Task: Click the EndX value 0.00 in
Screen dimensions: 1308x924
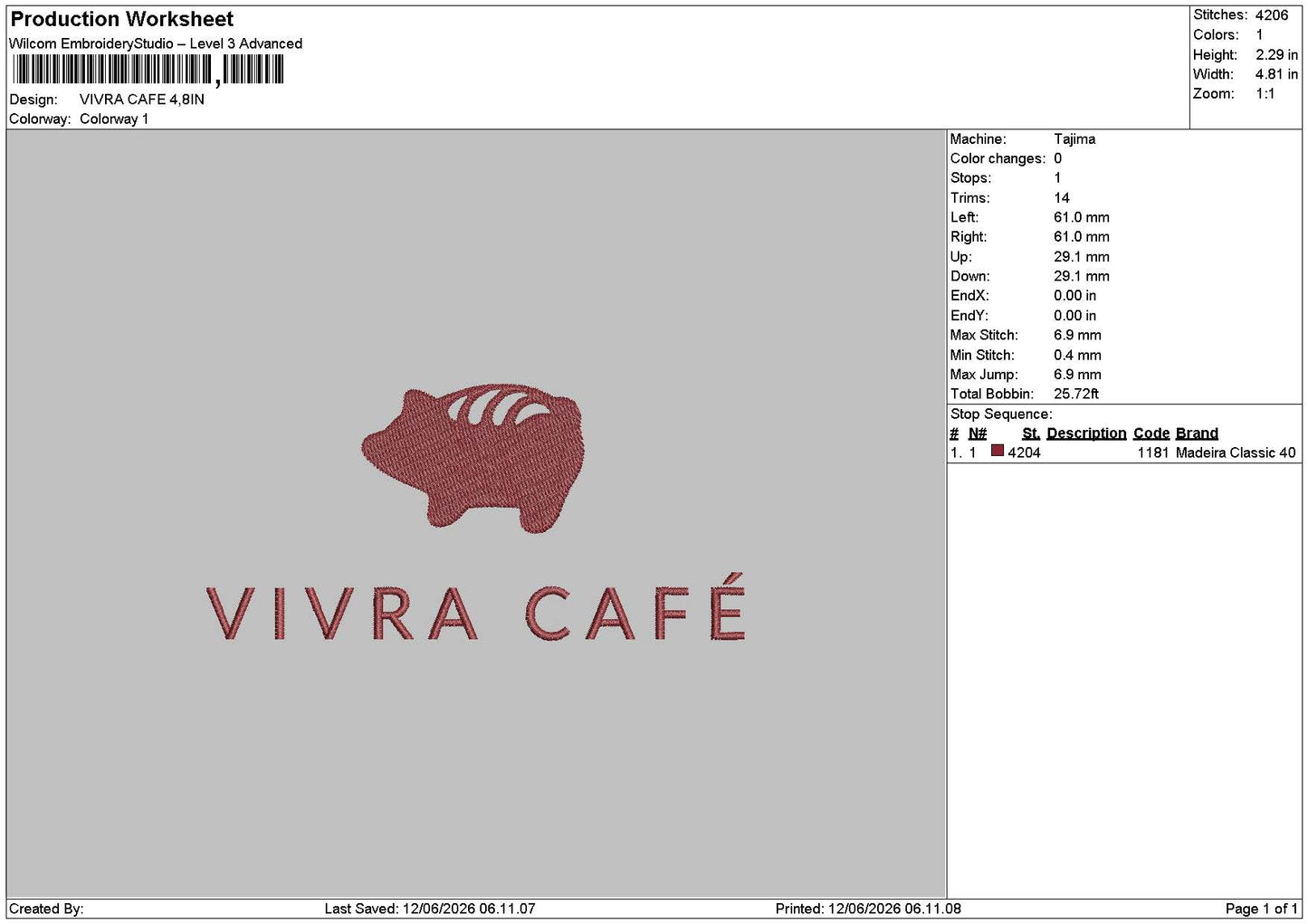Action: [1074, 296]
